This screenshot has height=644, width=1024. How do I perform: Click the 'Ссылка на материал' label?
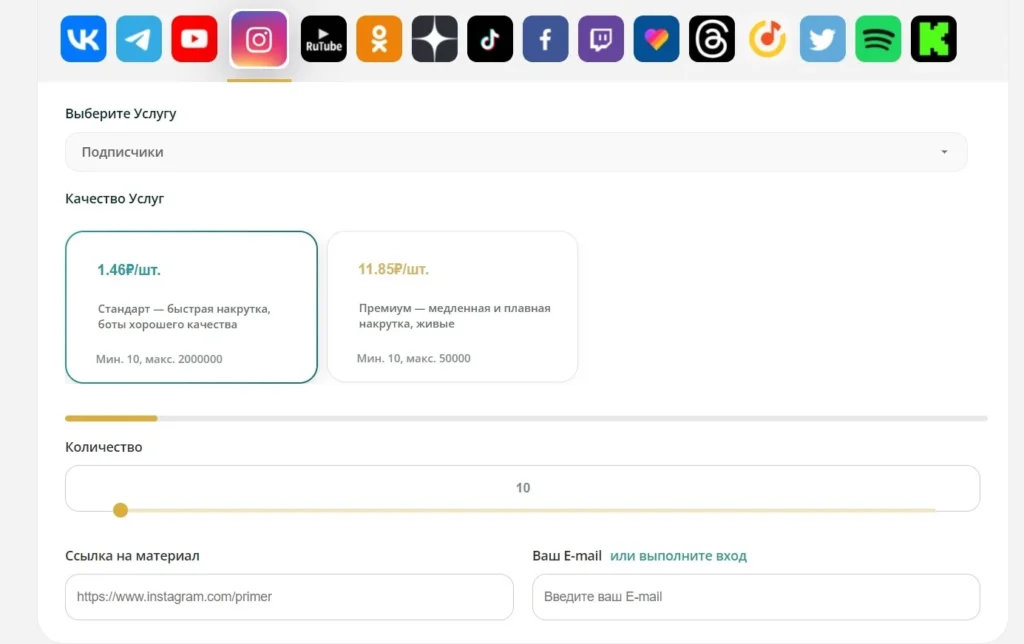[x=133, y=556]
